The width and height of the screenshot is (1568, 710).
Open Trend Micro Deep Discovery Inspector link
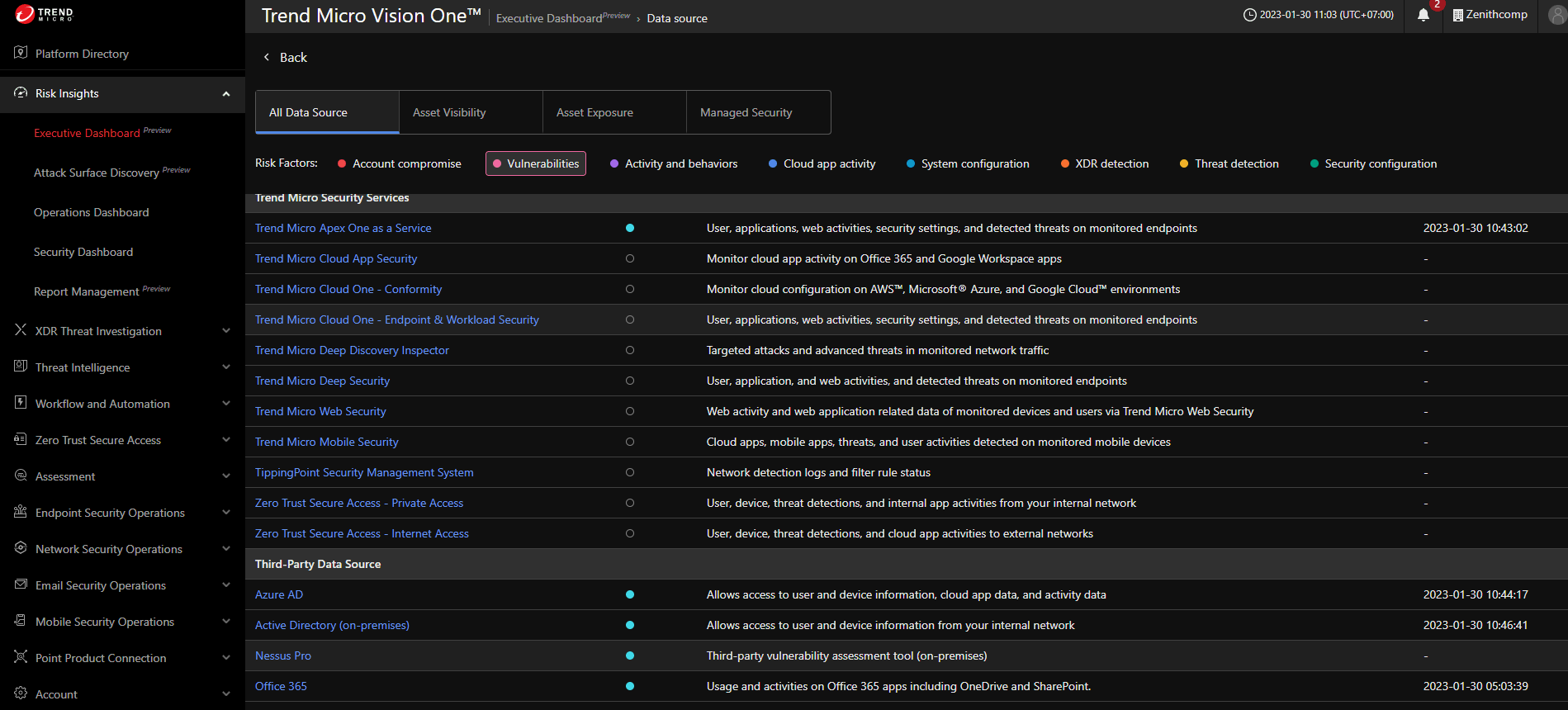click(x=352, y=350)
